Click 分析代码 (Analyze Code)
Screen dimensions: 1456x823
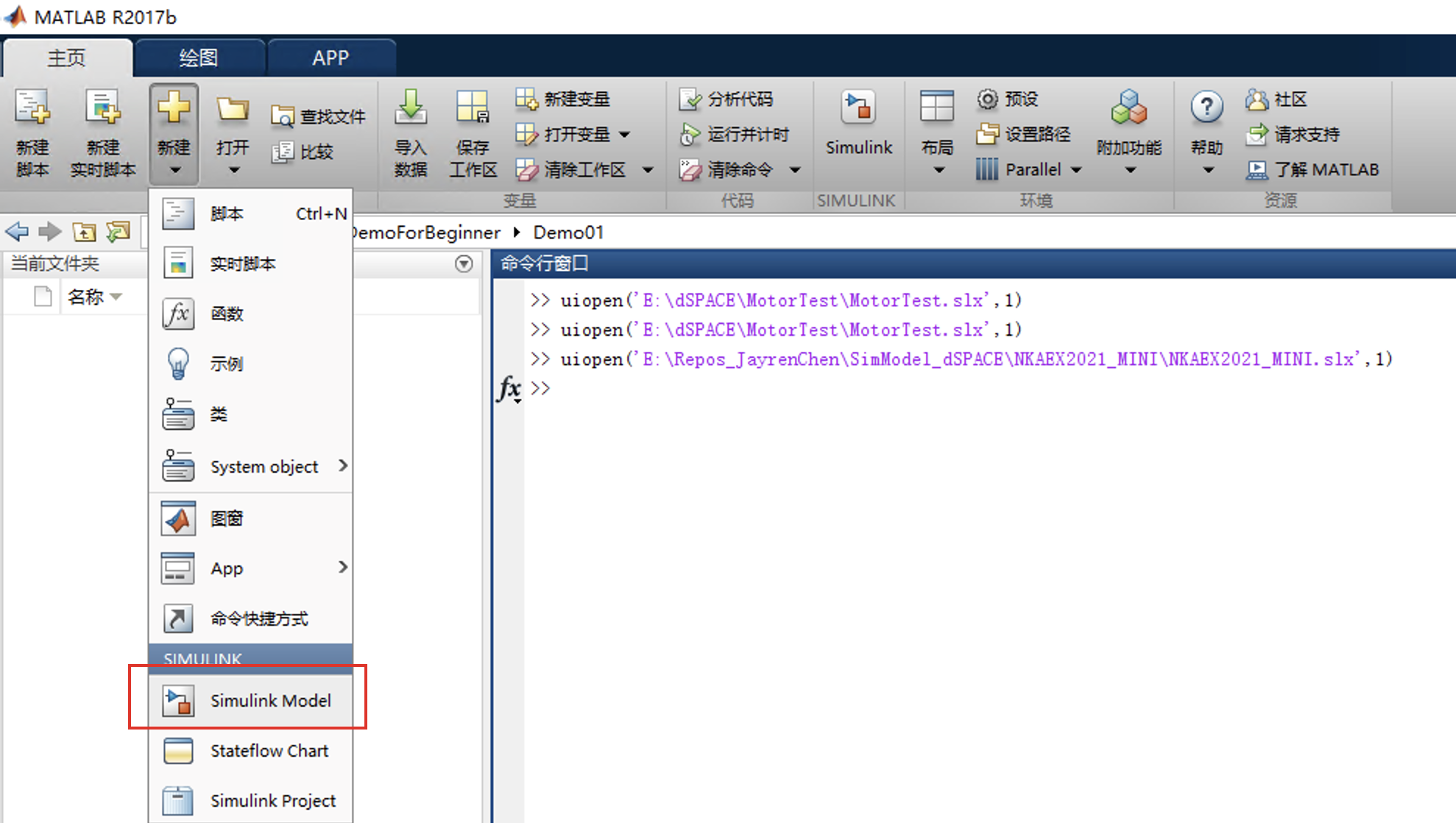pyautogui.click(x=727, y=99)
